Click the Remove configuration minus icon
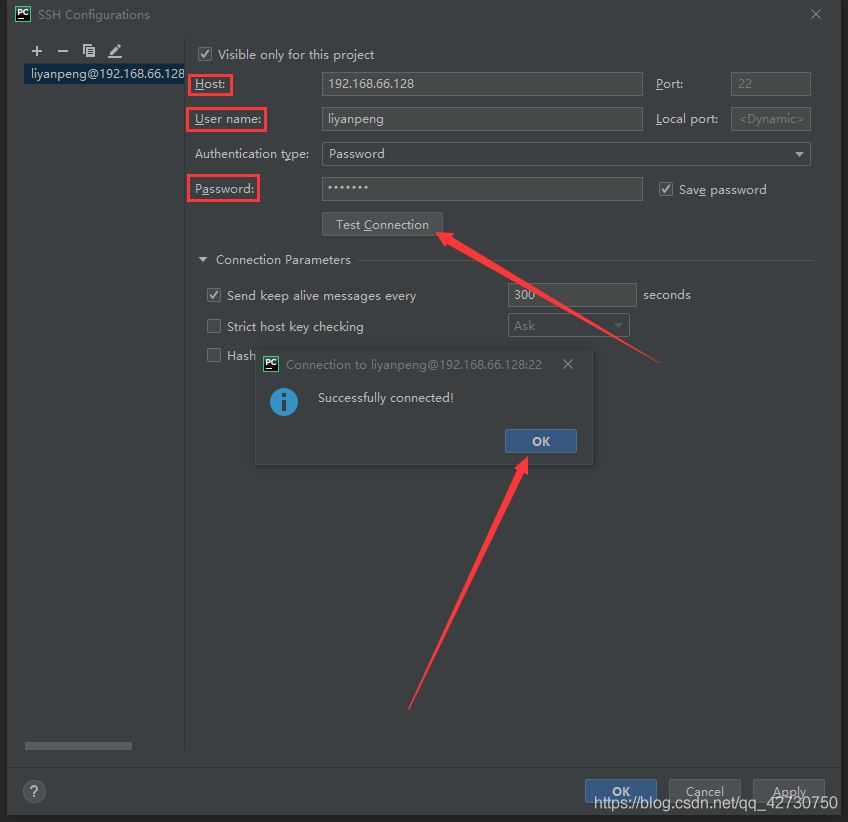Image resolution: width=848 pixels, height=822 pixels. (63, 51)
